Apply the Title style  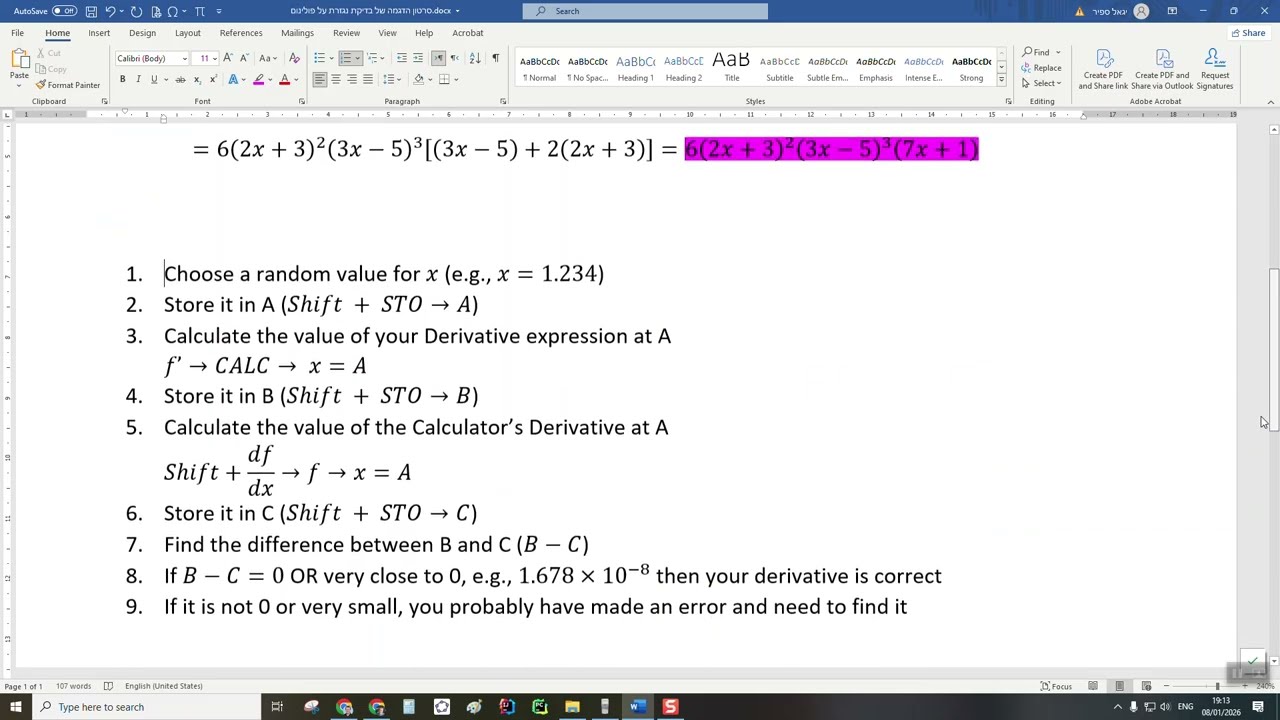click(731, 68)
